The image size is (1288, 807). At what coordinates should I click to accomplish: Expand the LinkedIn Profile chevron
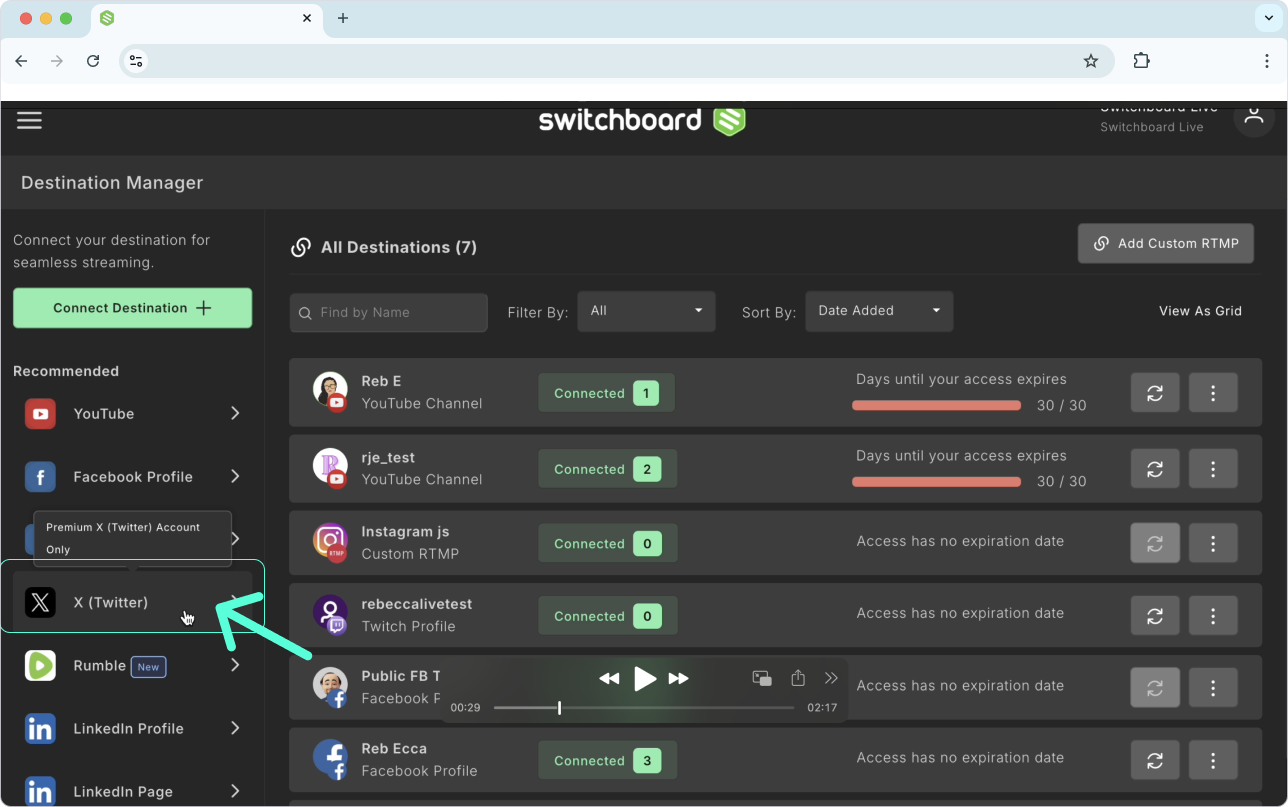[235, 728]
